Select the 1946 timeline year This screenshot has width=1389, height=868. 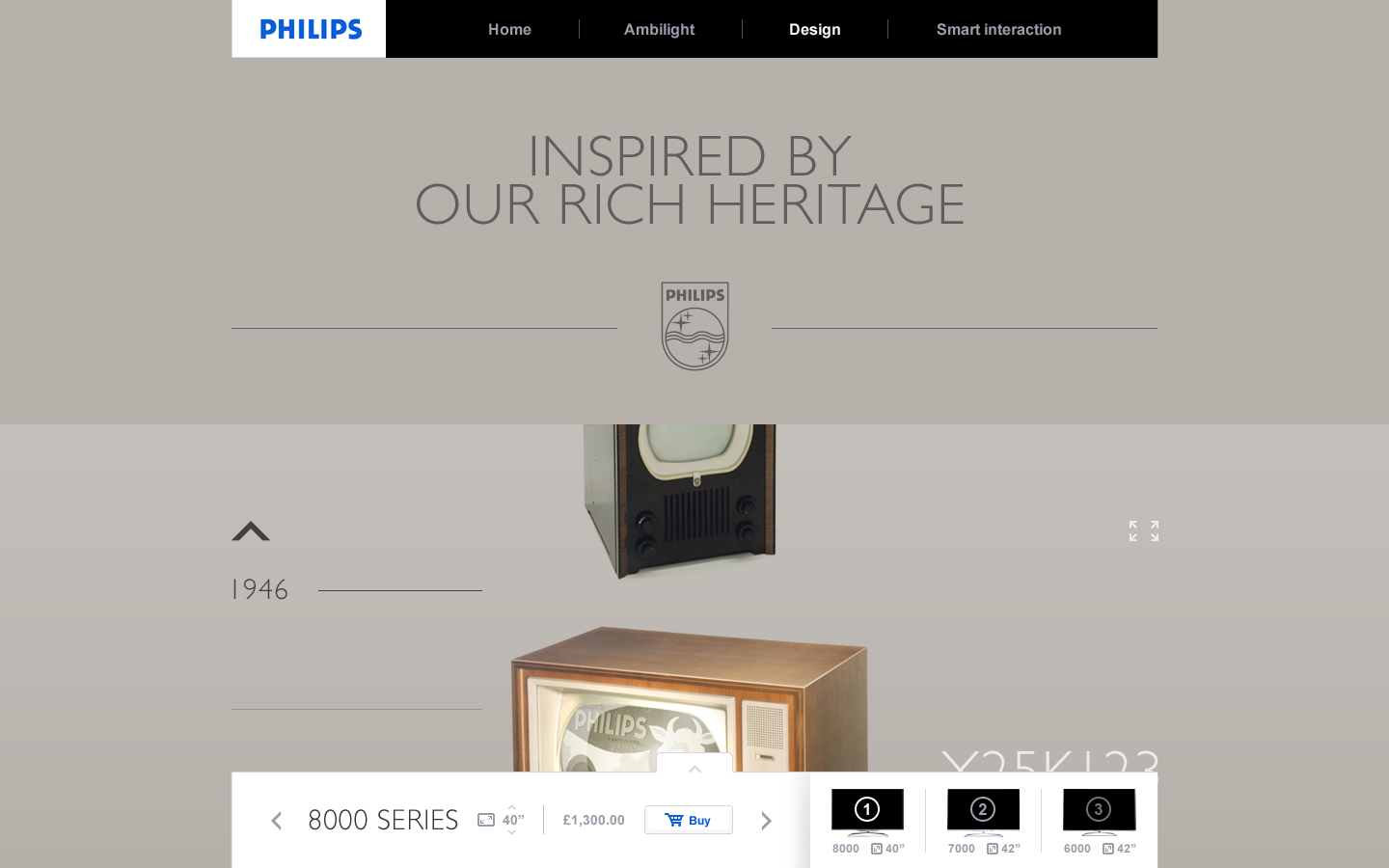click(259, 589)
